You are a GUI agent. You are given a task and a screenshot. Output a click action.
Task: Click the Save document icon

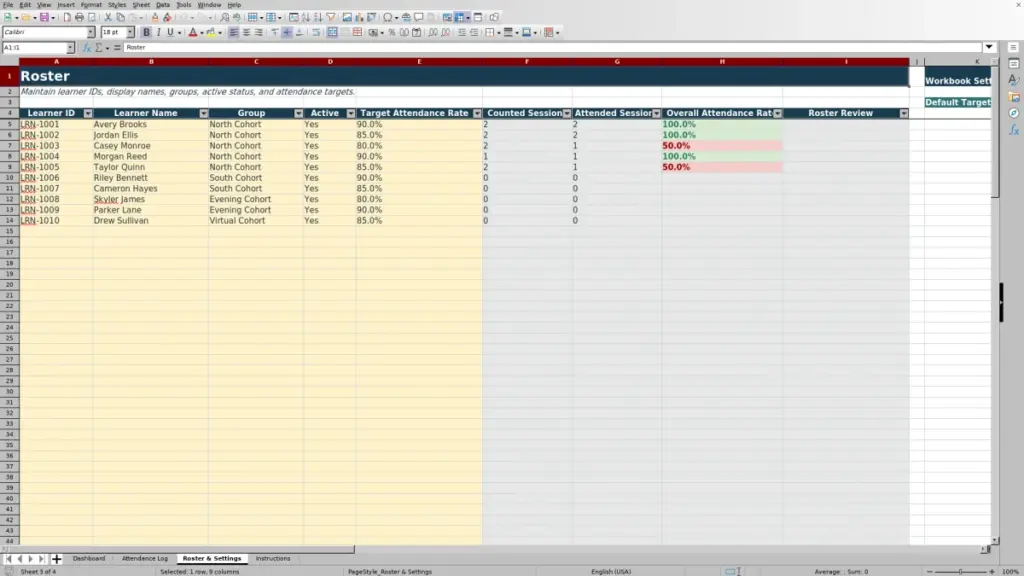(44, 17)
